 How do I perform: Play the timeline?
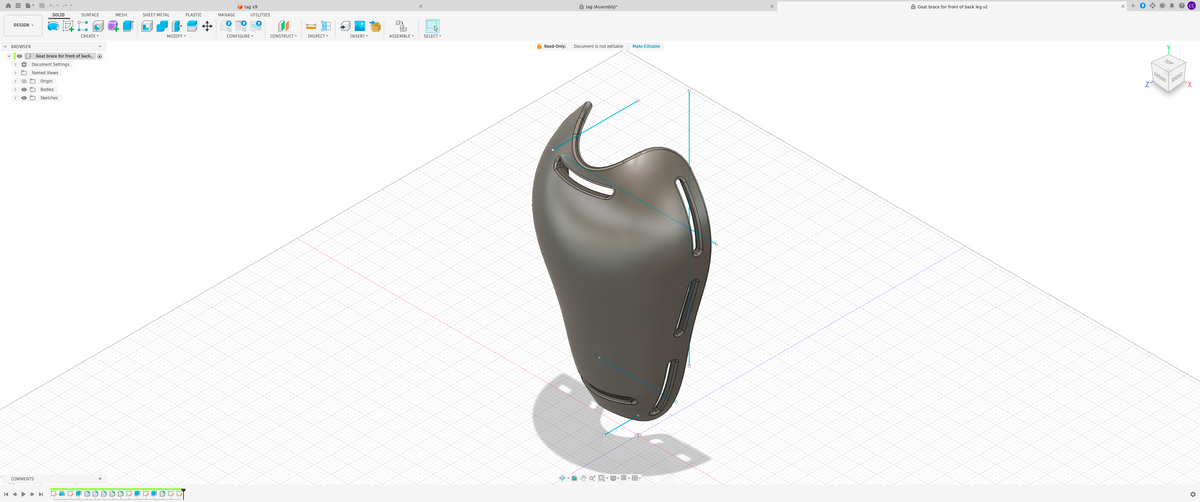23,494
